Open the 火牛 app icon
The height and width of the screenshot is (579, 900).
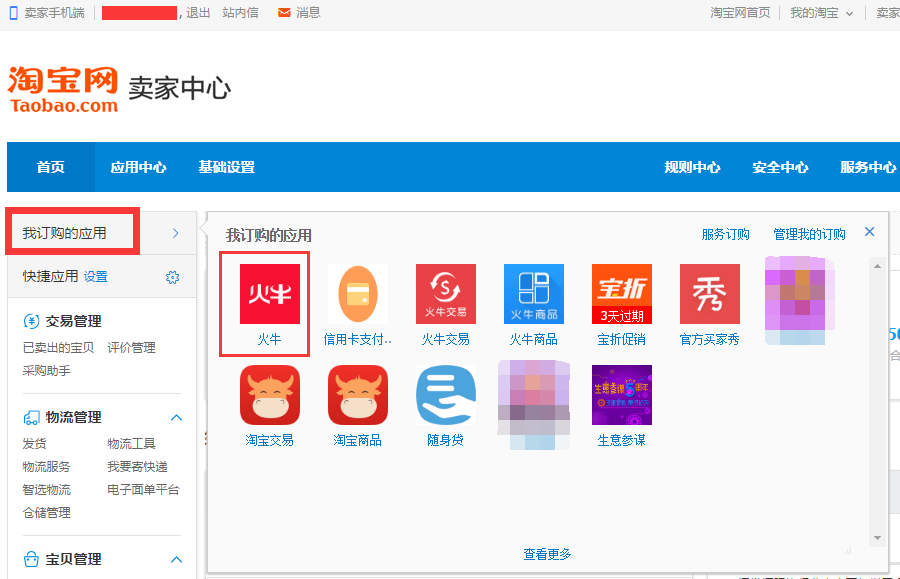pos(269,295)
